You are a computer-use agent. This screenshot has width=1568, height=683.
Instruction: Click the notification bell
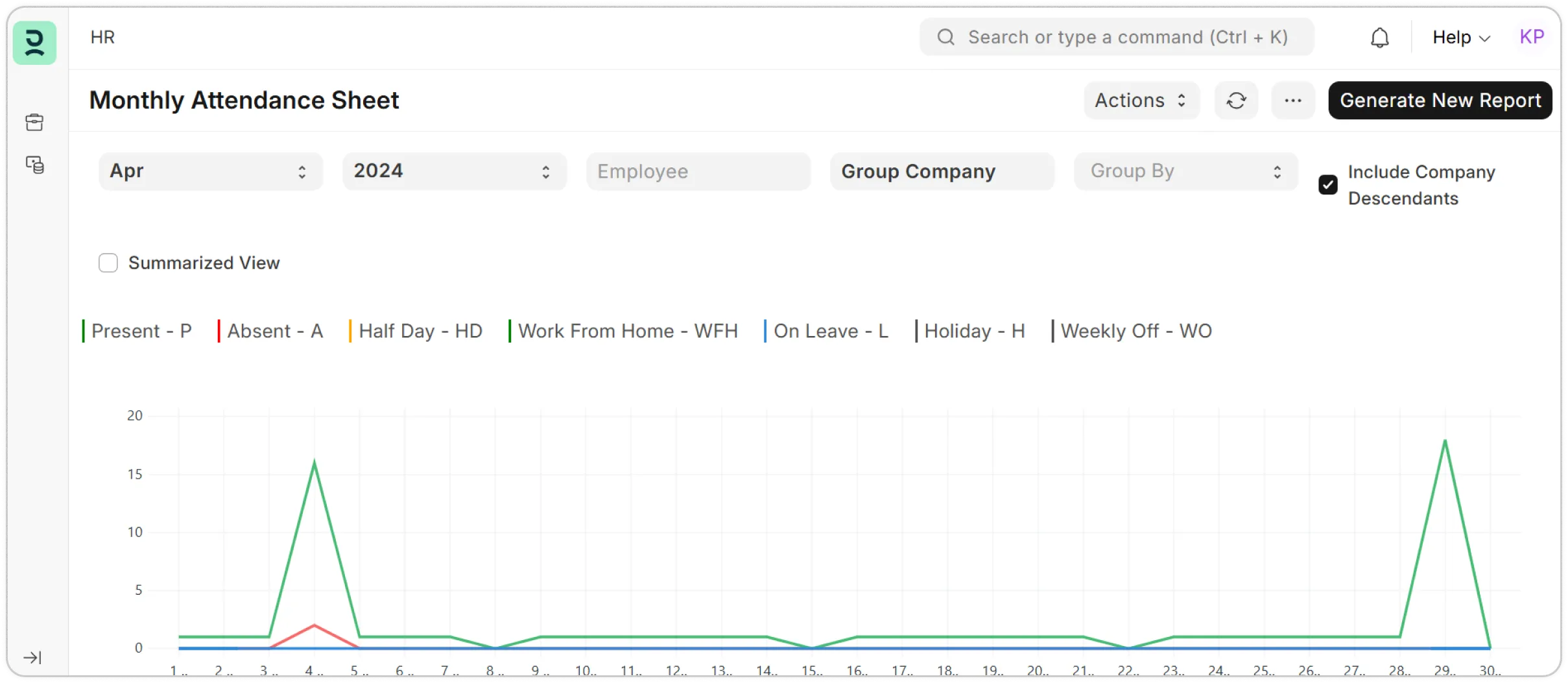click(x=1380, y=37)
